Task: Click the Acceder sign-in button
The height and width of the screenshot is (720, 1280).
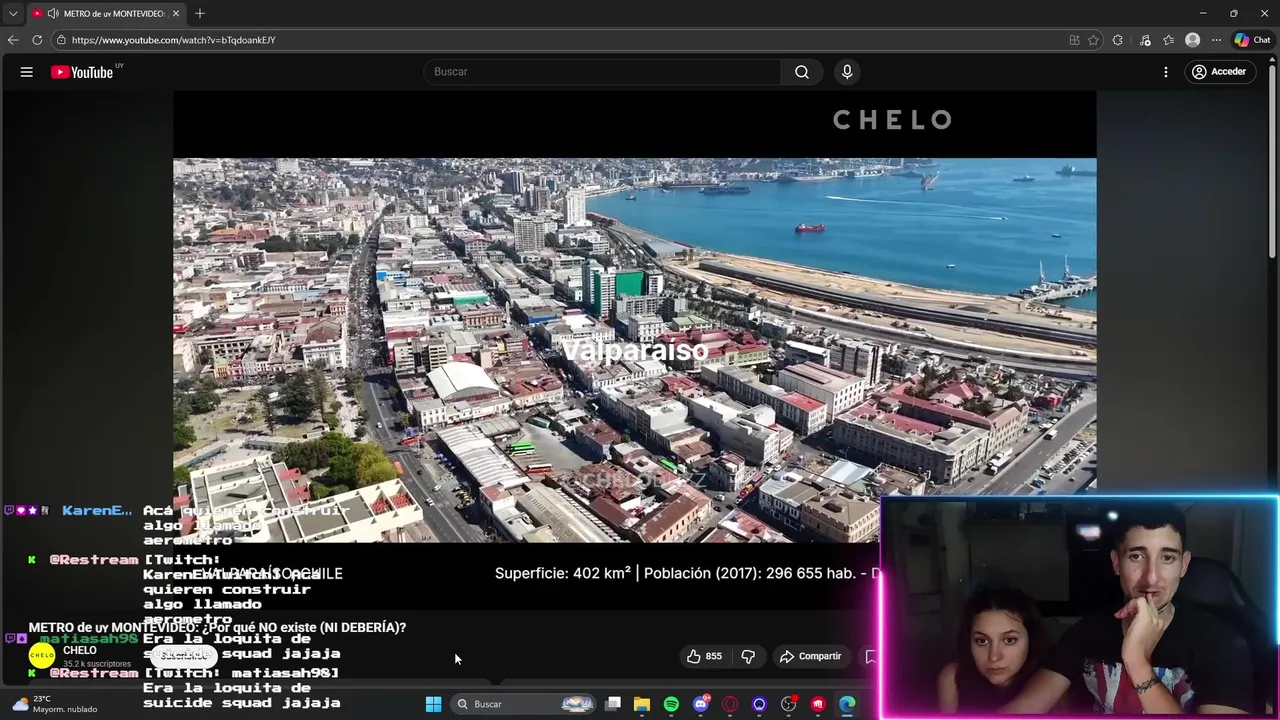Action: pyautogui.click(x=1219, y=72)
